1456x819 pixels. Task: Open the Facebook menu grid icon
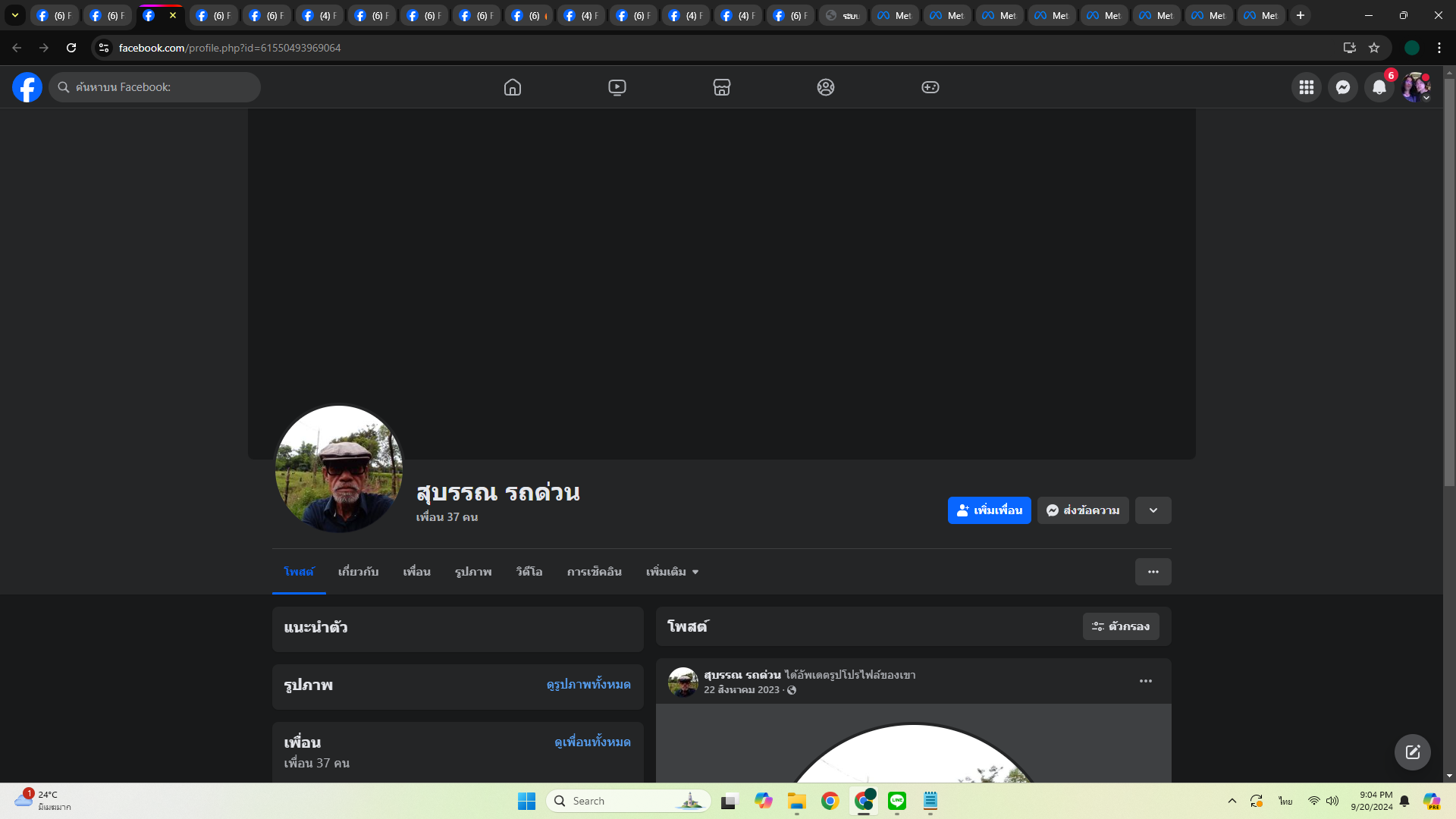pyautogui.click(x=1306, y=87)
